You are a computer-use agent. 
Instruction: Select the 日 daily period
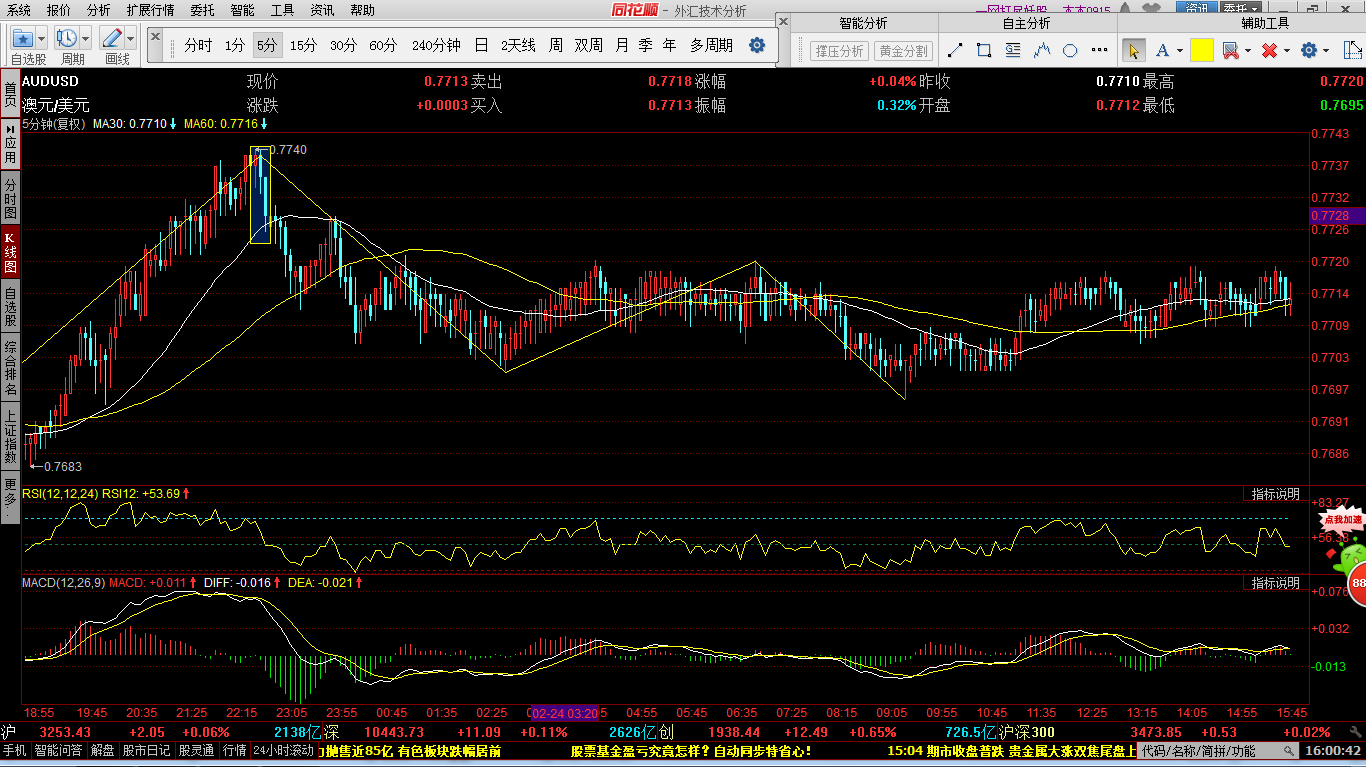[481, 45]
